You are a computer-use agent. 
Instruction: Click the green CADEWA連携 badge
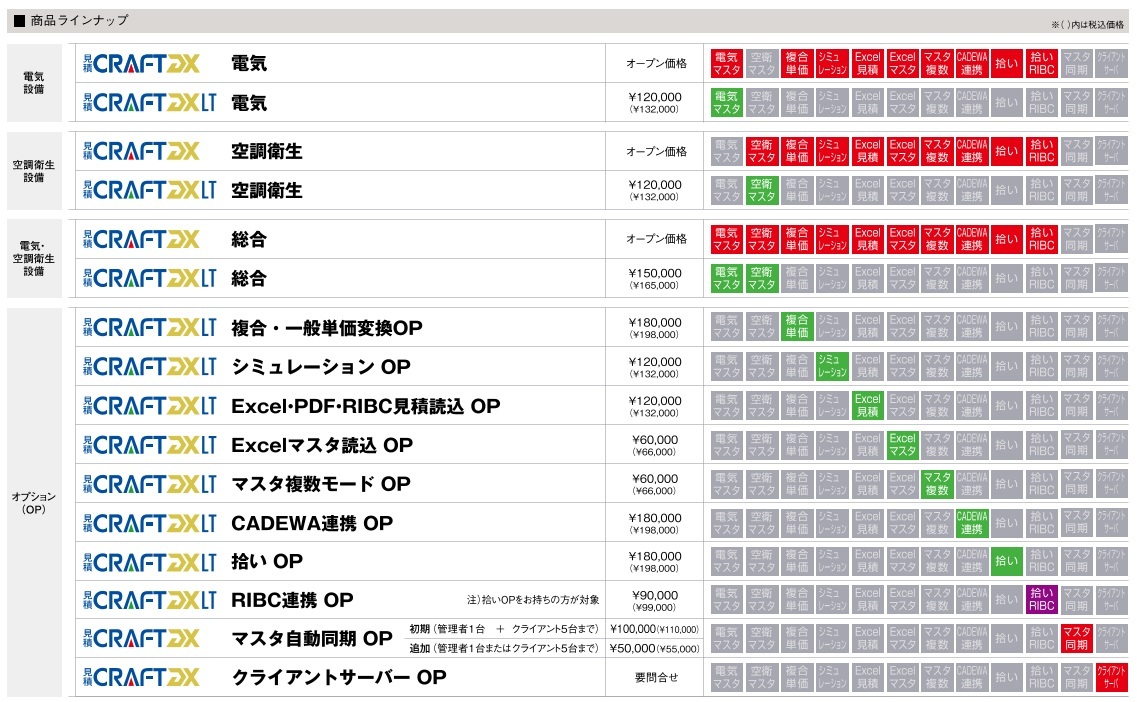(x=971, y=522)
